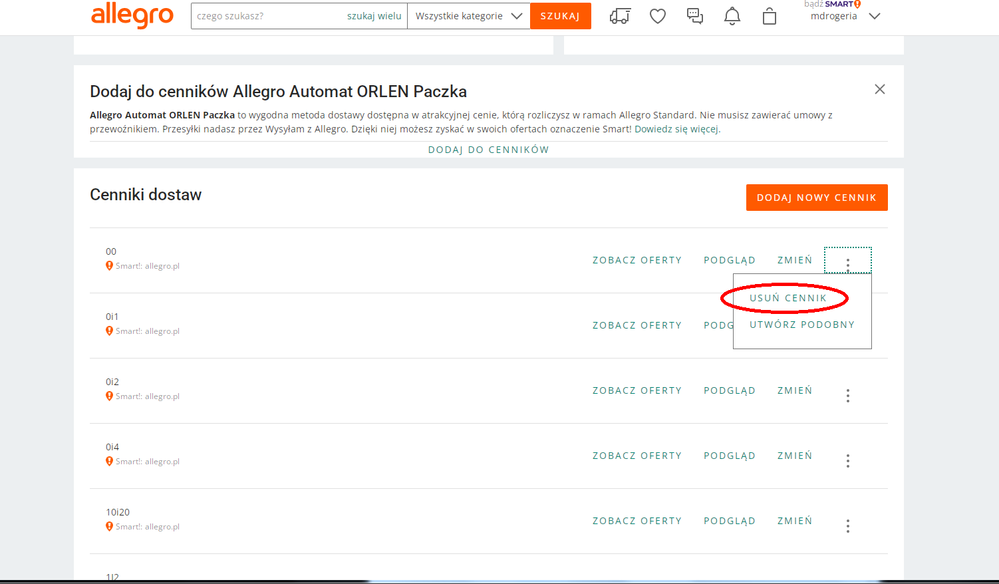Open the Allegro homepage logo
999x584 pixels.
tap(132, 15)
